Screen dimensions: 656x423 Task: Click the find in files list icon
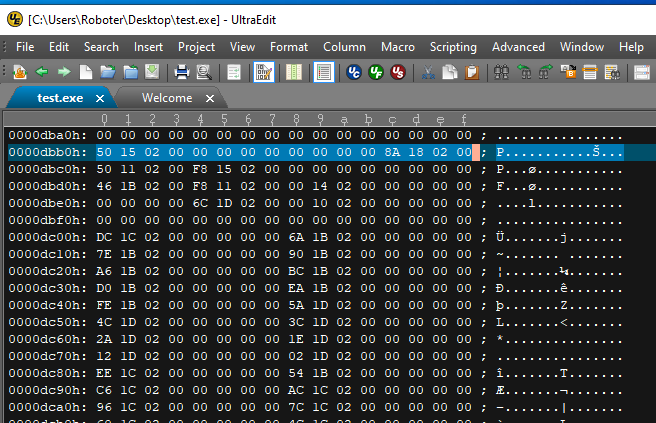612,72
